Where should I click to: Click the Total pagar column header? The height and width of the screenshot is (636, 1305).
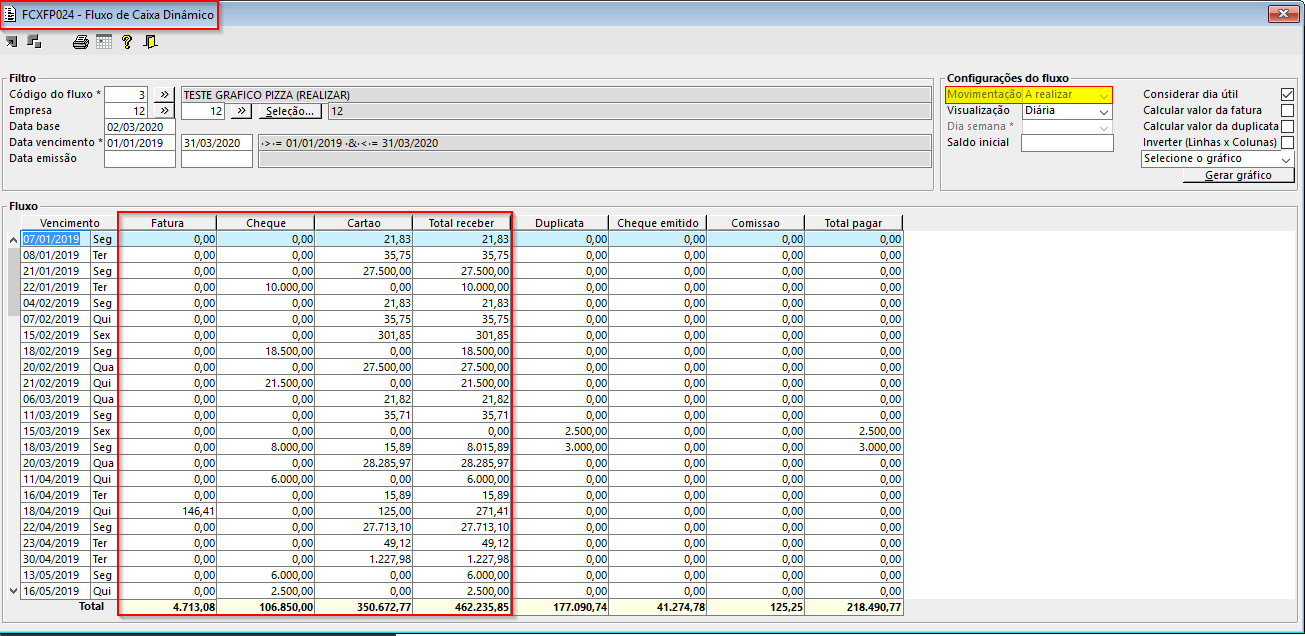[x=853, y=223]
